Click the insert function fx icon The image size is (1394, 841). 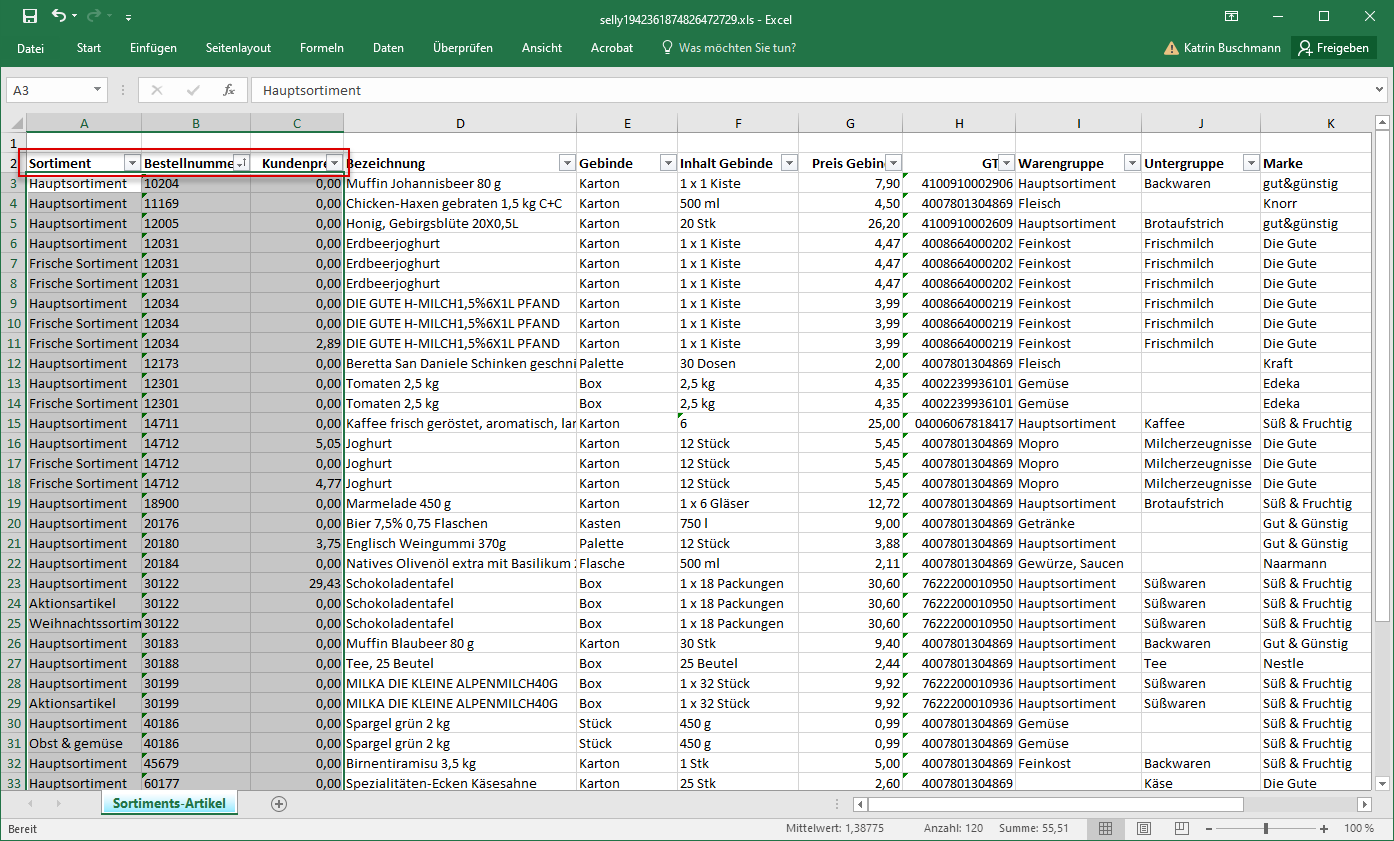pyautogui.click(x=229, y=90)
